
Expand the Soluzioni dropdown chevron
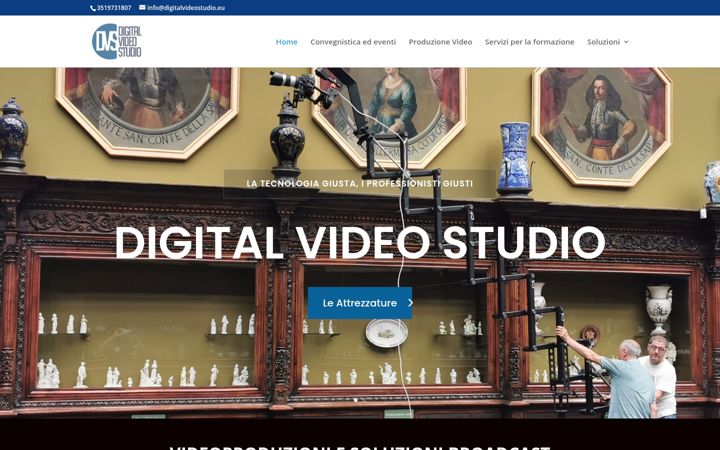pyautogui.click(x=626, y=42)
